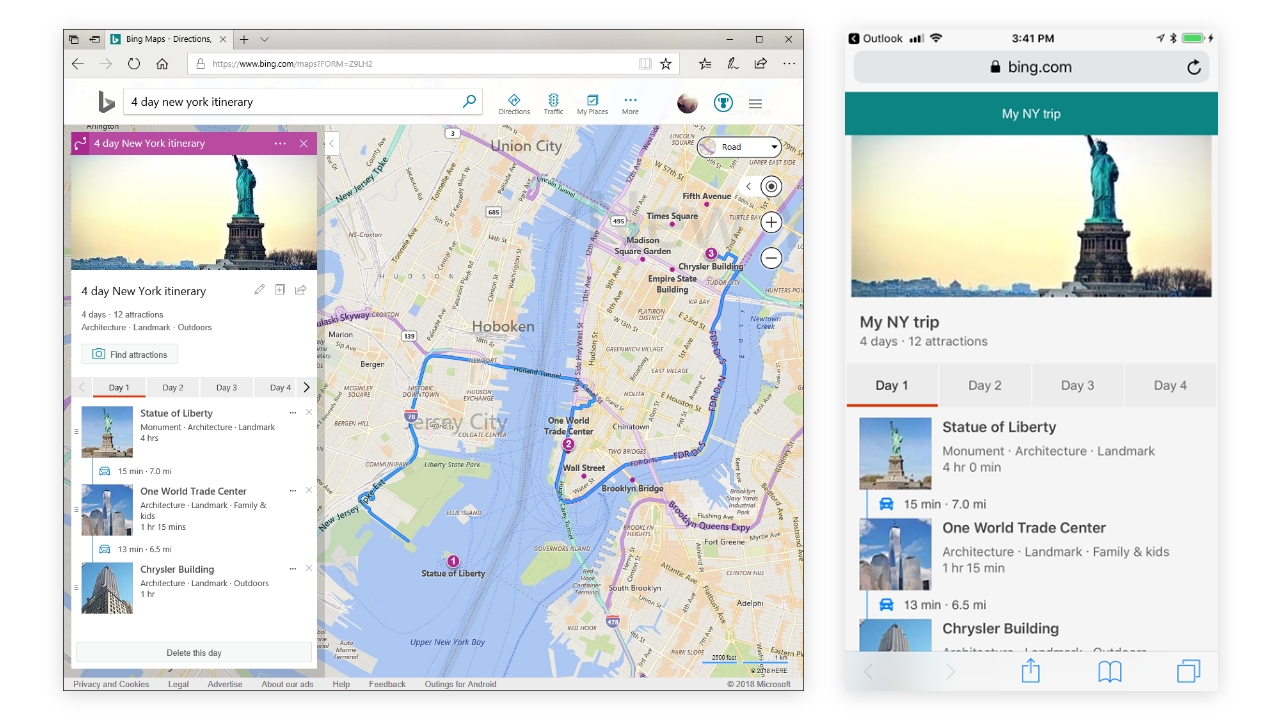Screen dimensions: 1280x720
Task: Go to Home in Edge browser
Action: click(162, 63)
